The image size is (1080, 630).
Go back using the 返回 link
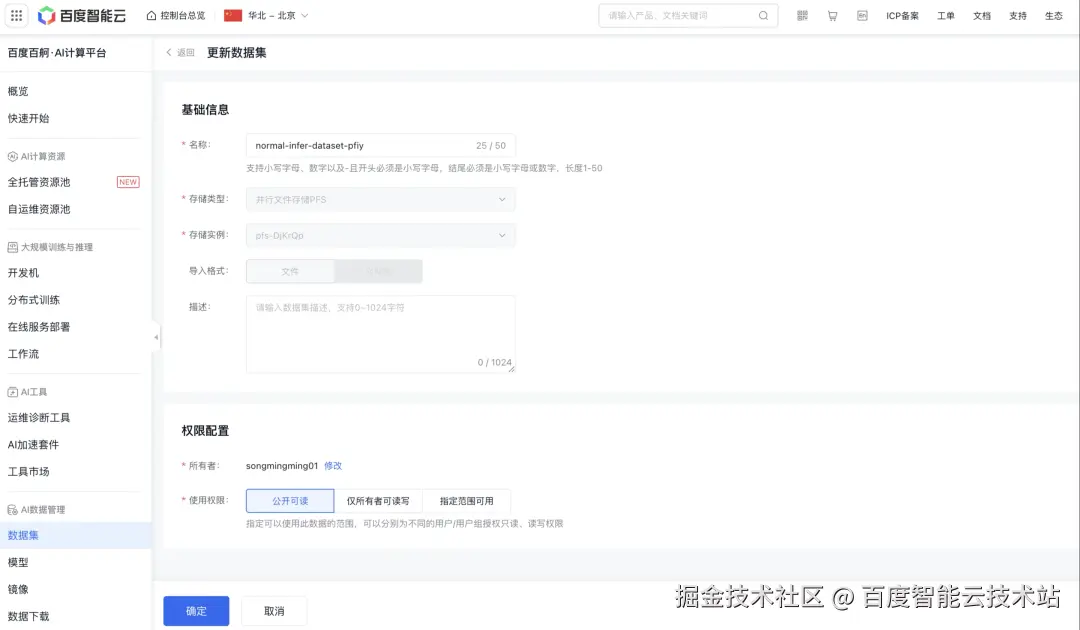(180, 52)
